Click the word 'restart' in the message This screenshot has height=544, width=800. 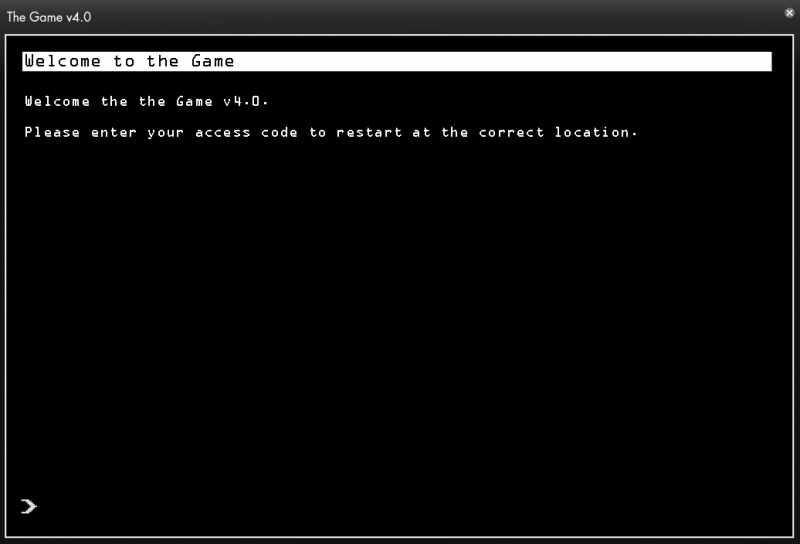pos(369,132)
